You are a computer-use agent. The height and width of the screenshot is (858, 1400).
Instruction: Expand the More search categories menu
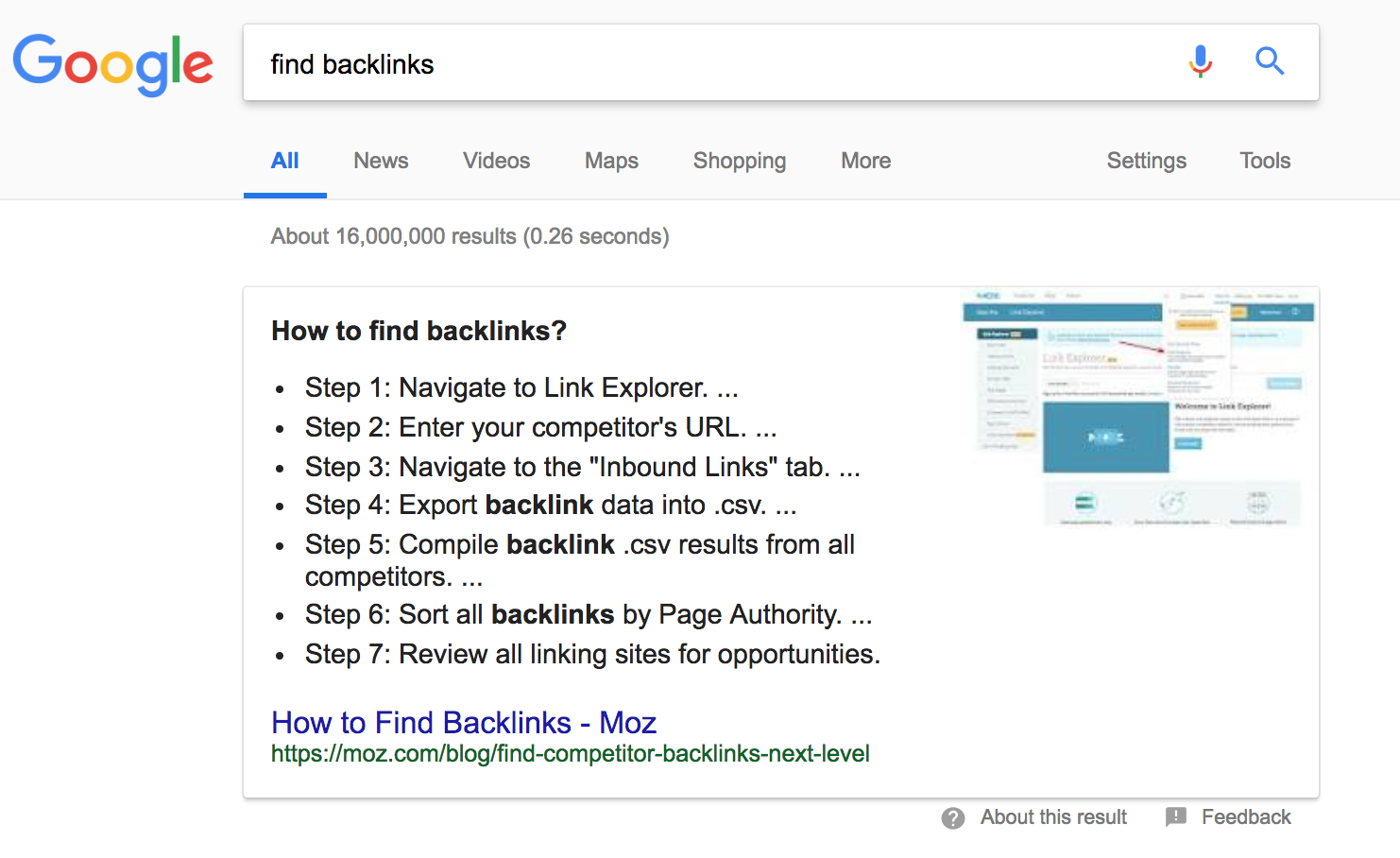coord(864,161)
